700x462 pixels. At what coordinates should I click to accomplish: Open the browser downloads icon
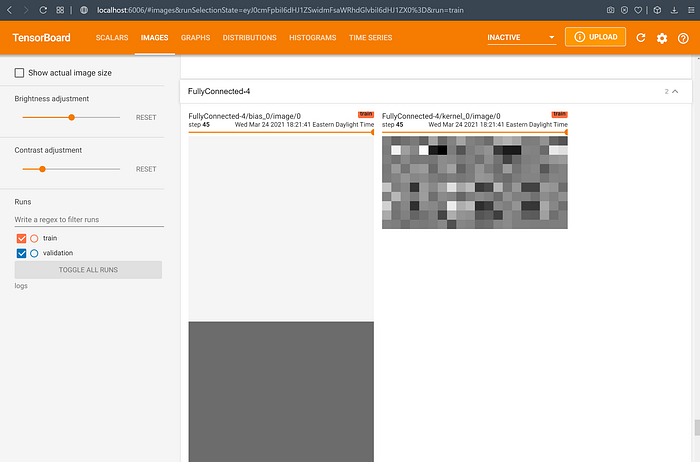click(x=674, y=10)
